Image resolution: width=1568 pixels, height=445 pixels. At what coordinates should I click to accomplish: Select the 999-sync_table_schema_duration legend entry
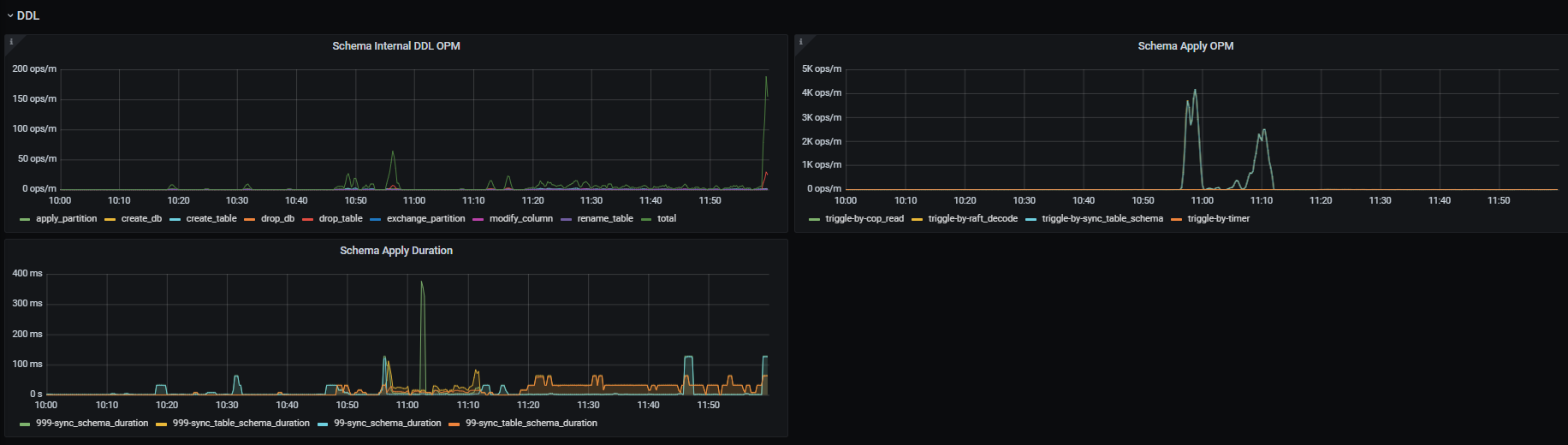pyautogui.click(x=241, y=424)
